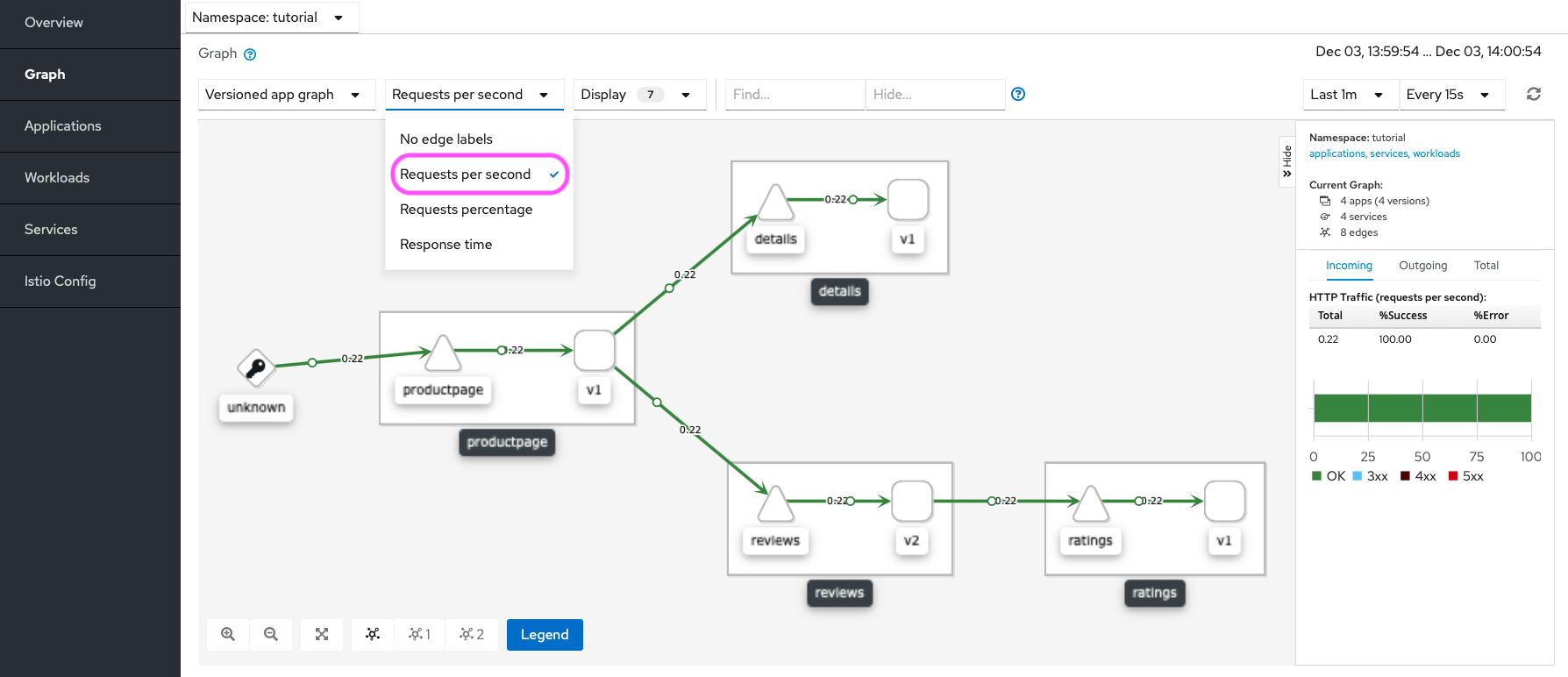Go to Overview in the sidebar

[90, 23]
